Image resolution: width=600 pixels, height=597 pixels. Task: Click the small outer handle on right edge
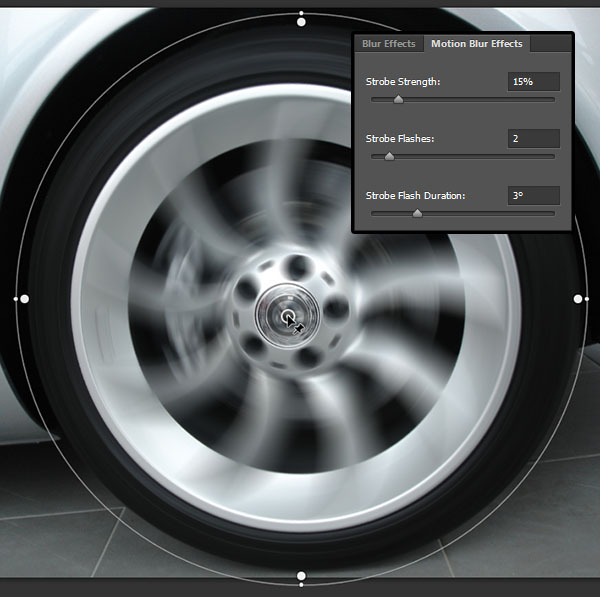tap(587, 298)
